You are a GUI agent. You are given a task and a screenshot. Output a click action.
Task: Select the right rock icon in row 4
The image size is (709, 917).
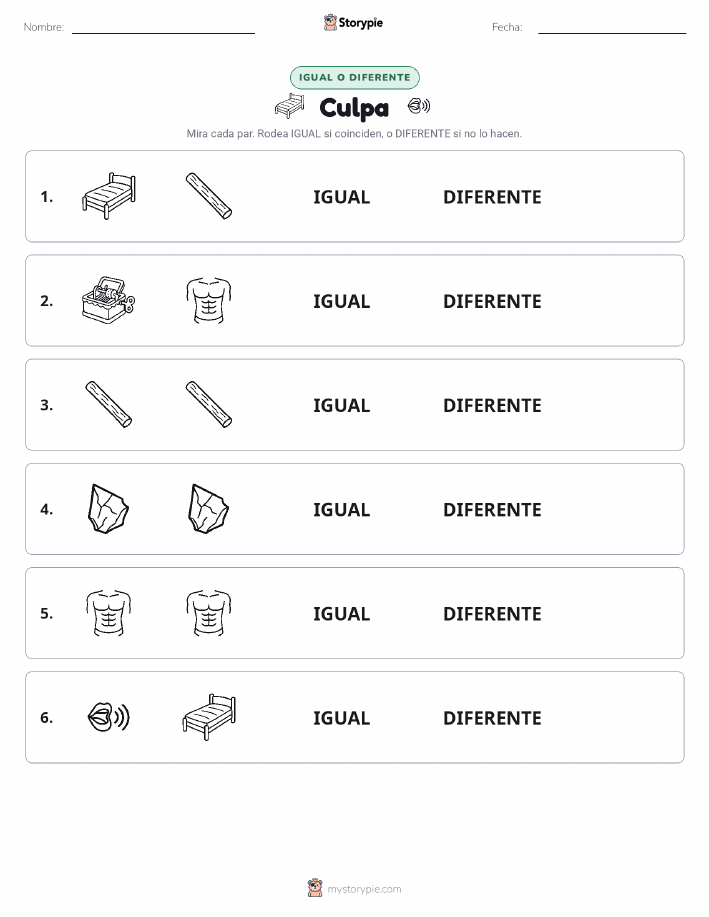(209, 508)
